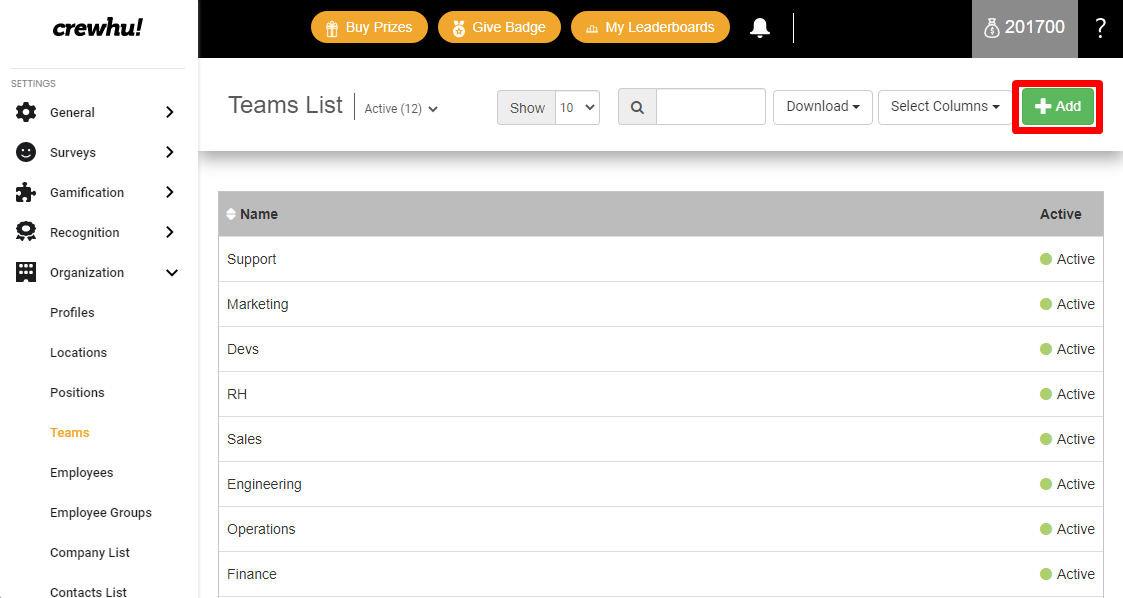Open the Select Columns dropdown
The height and width of the screenshot is (598, 1123).
(x=944, y=107)
